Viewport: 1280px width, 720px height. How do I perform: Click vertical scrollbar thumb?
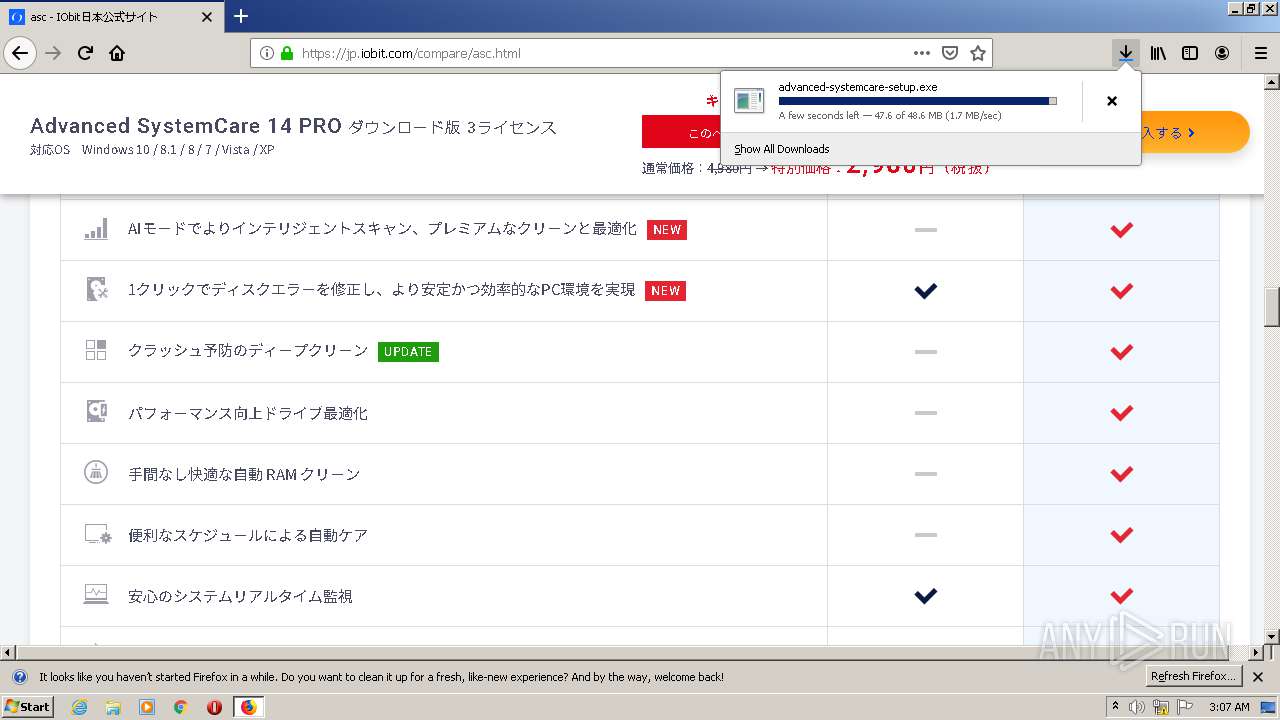pyautogui.click(x=1272, y=307)
